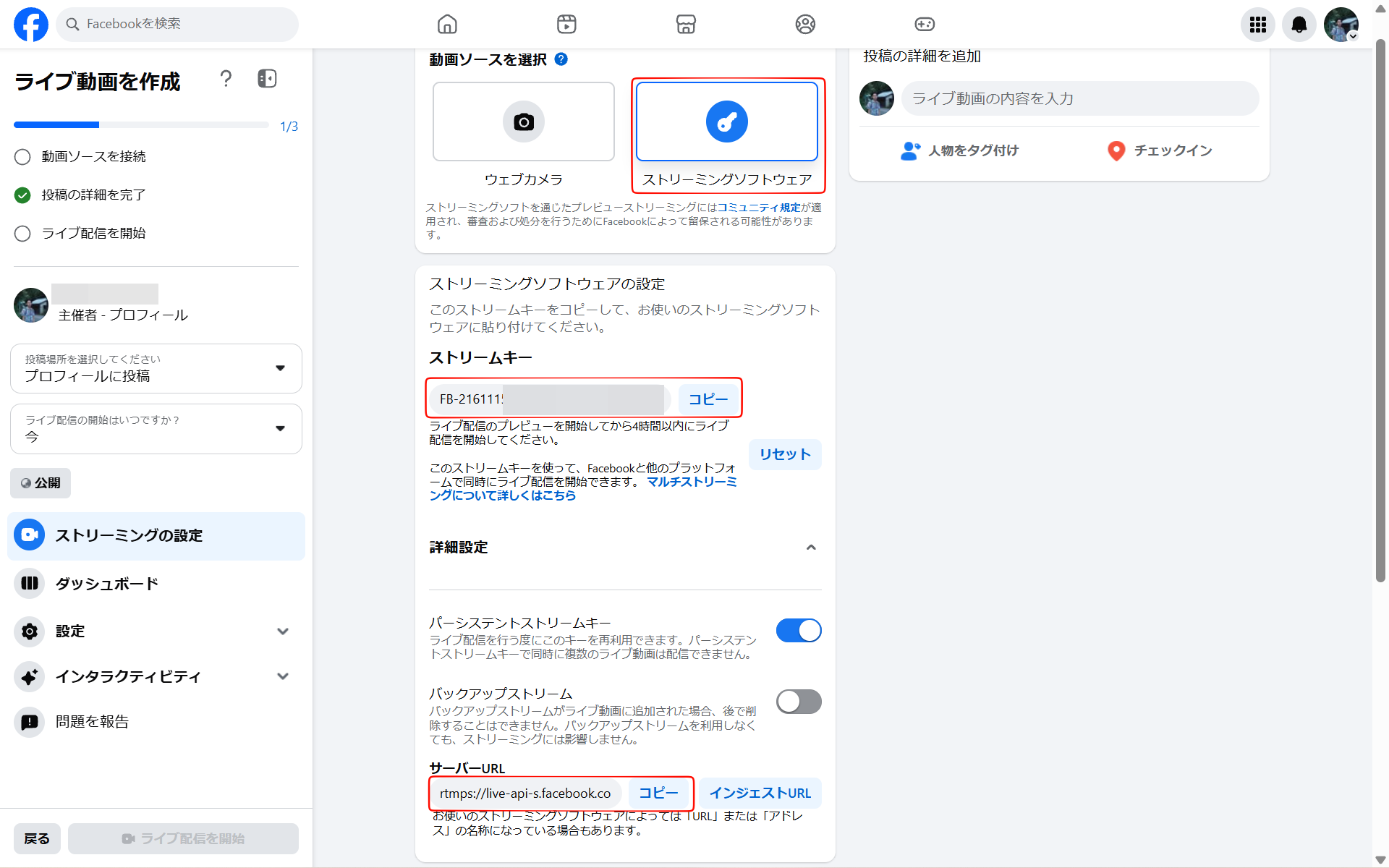Screen dimensions: 1389x868
Task: Click the blue help icon beside 動画ソースを選択
Action: [x=561, y=59]
